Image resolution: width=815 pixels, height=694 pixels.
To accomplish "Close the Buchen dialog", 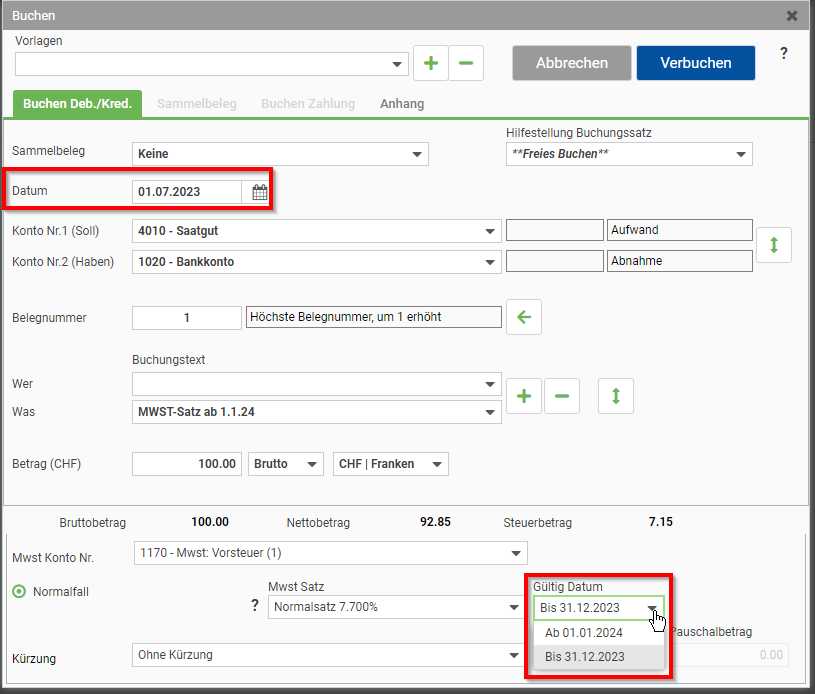I will click(792, 16).
